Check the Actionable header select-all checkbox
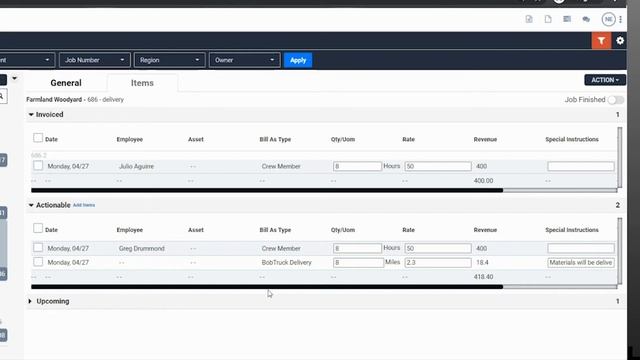 (38, 228)
